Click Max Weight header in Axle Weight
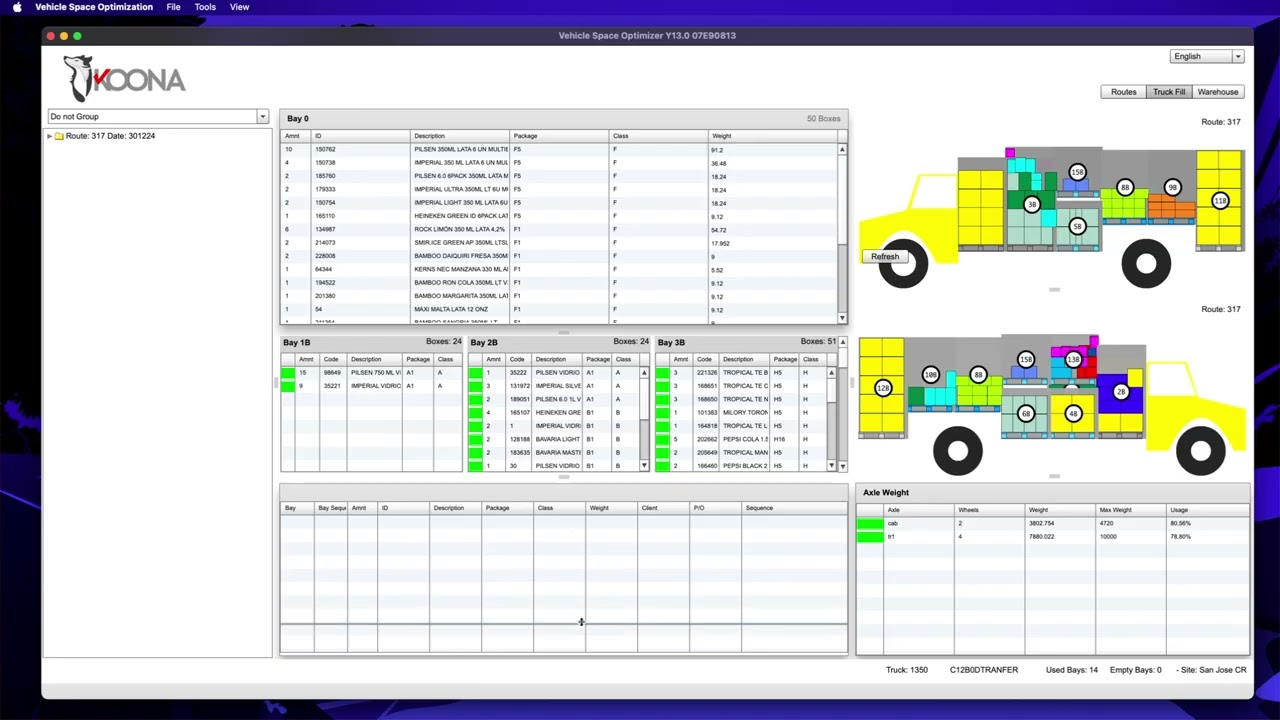This screenshot has width=1280, height=720. (1132, 510)
